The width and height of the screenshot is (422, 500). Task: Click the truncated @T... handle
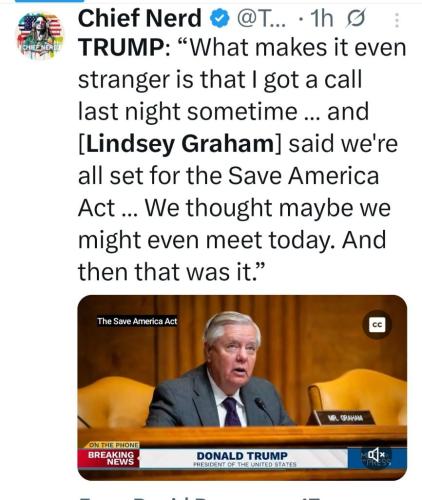(261, 19)
